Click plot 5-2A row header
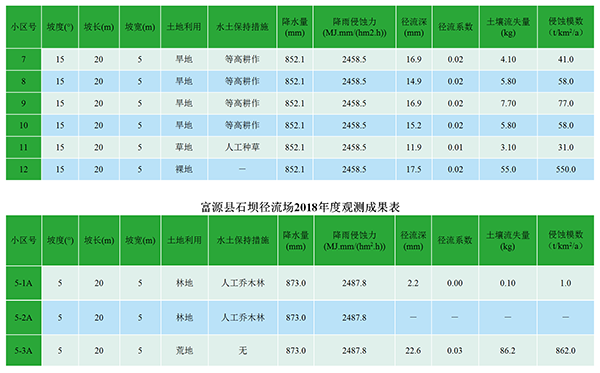600x373 pixels. pyautogui.click(x=24, y=317)
